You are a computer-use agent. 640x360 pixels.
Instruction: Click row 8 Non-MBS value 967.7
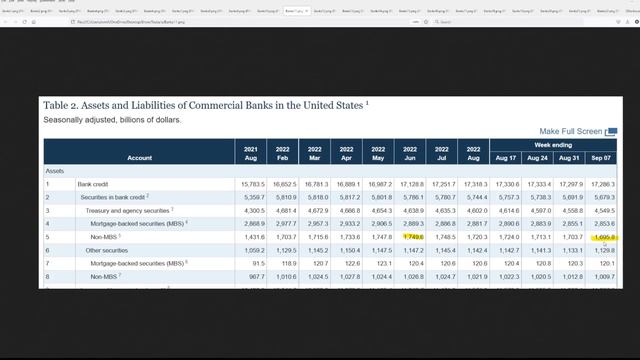257,277
